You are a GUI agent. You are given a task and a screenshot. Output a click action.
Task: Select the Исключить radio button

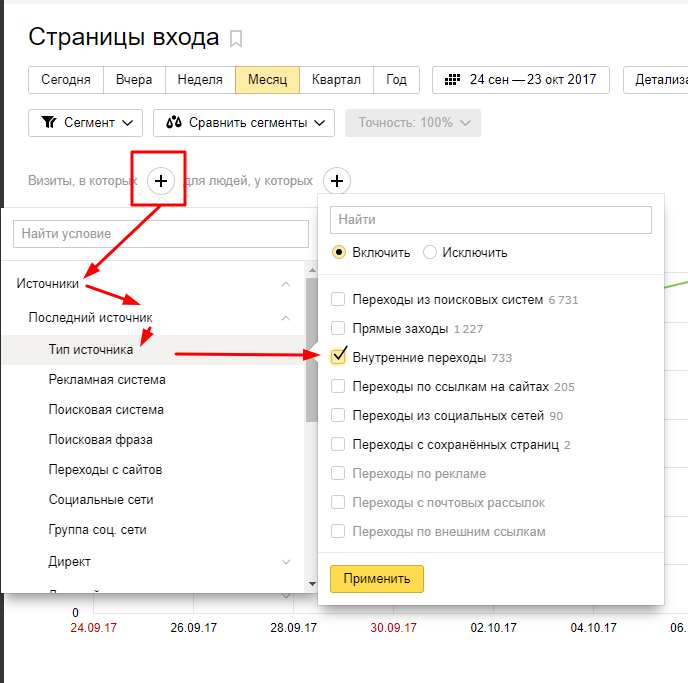pyautogui.click(x=430, y=252)
